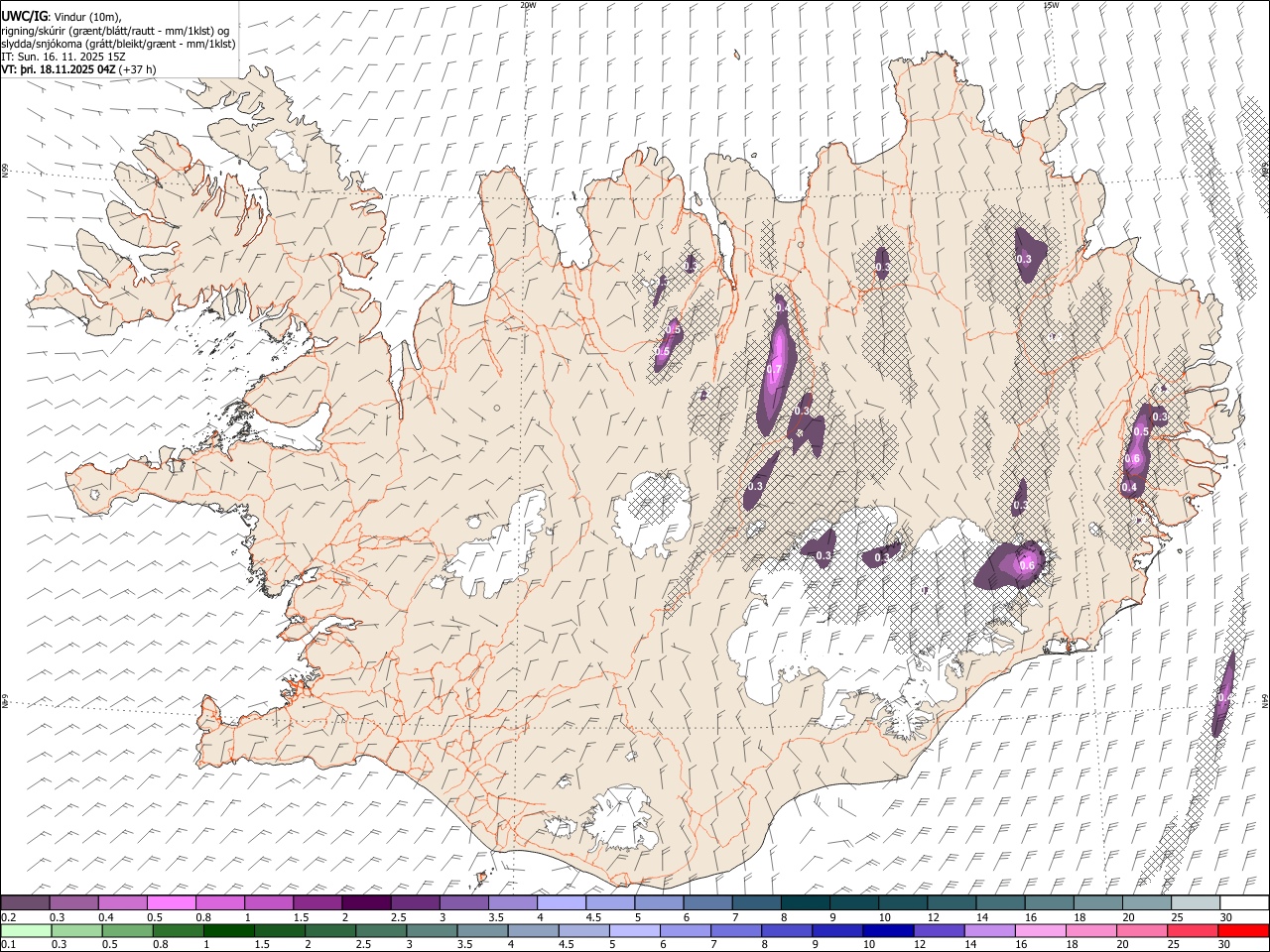Pick the top-row swatch starting at 0.2
This screenshot has width=1270, height=952.
coord(25,902)
